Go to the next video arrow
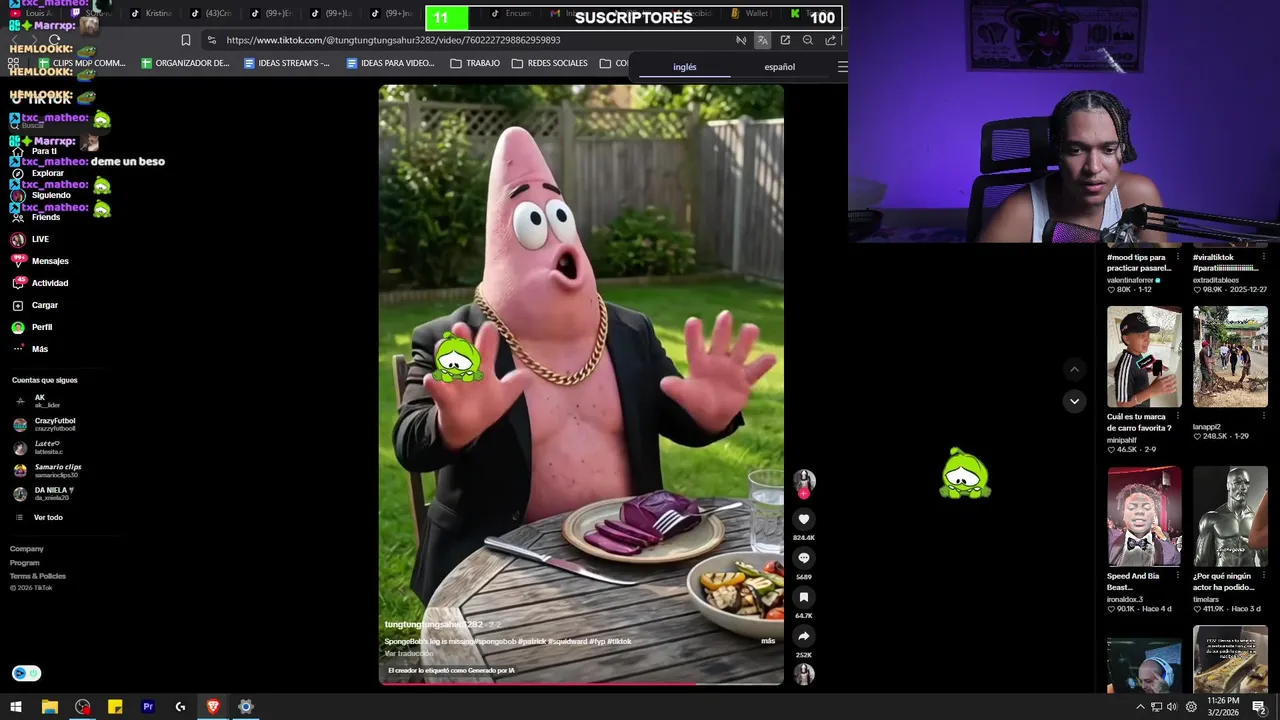Image resolution: width=1280 pixels, height=720 pixels. [x=1074, y=401]
